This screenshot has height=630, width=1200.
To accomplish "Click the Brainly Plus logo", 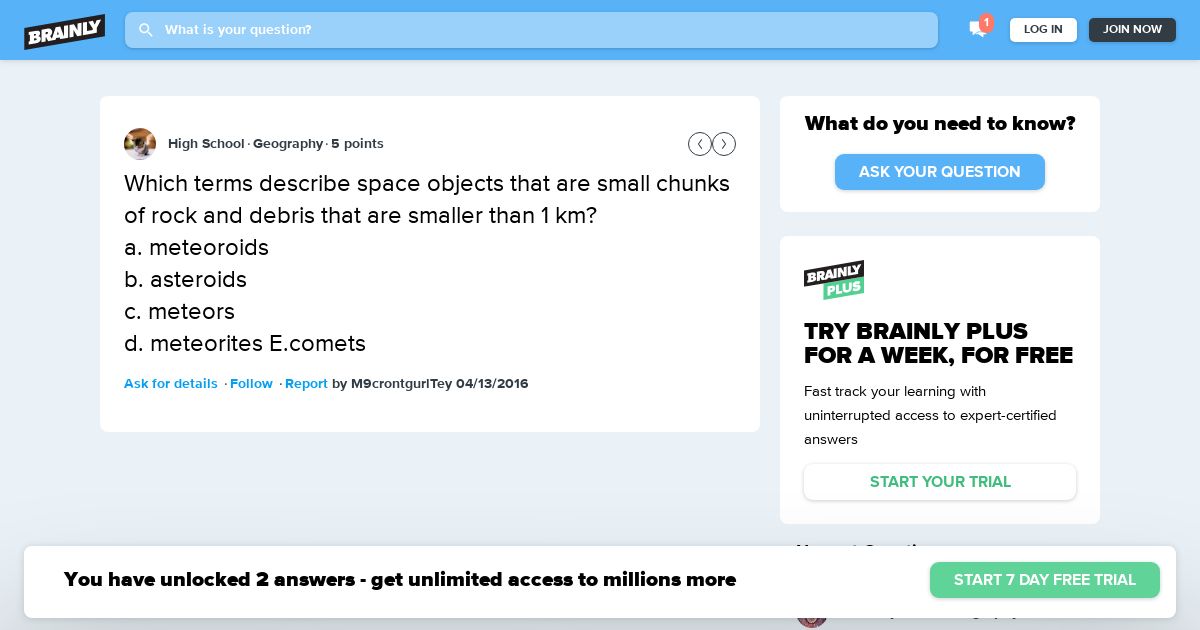I will [x=834, y=280].
